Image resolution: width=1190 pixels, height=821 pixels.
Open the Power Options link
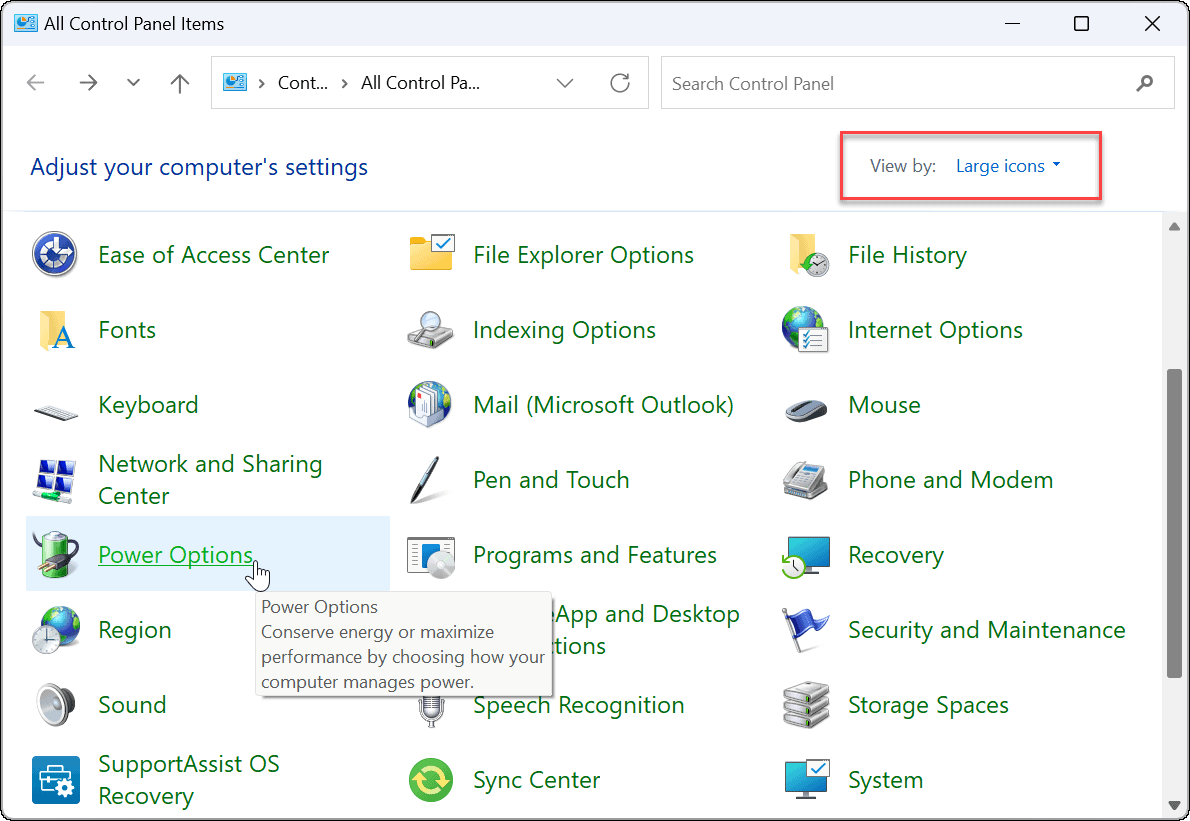tap(175, 555)
